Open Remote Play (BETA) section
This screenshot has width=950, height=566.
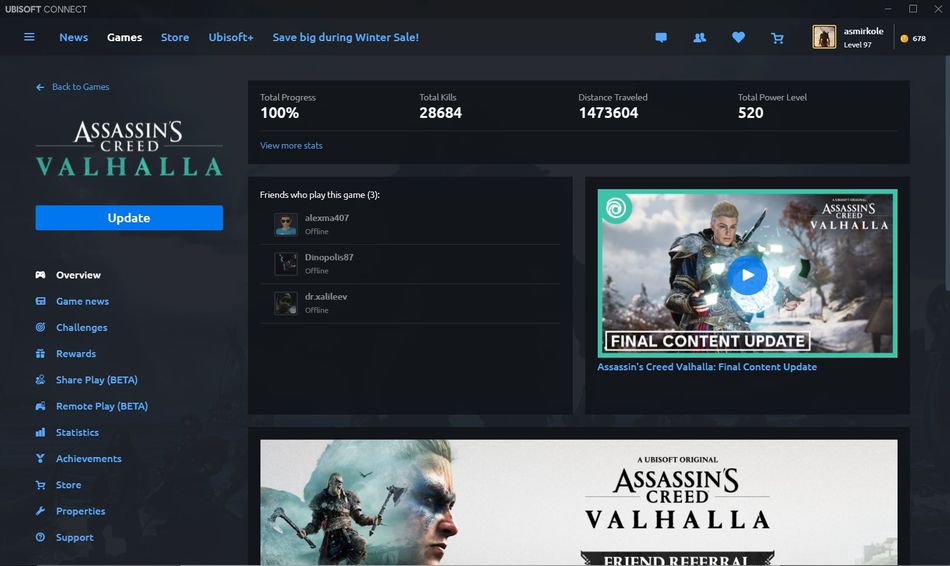[102, 406]
